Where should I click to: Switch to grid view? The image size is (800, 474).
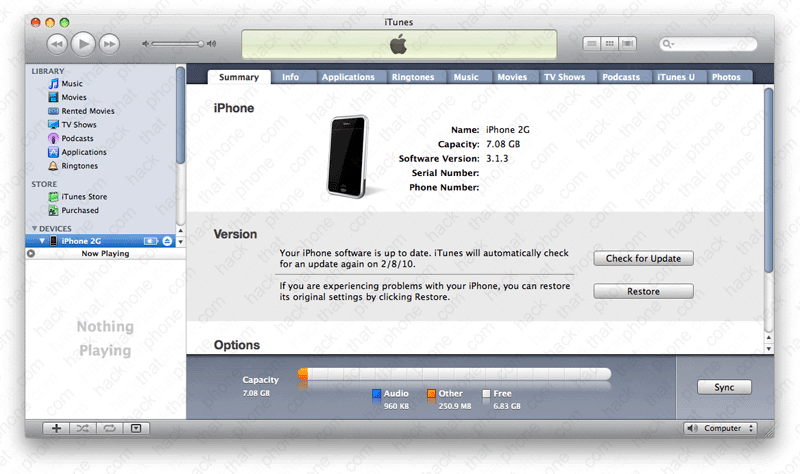tap(610, 44)
